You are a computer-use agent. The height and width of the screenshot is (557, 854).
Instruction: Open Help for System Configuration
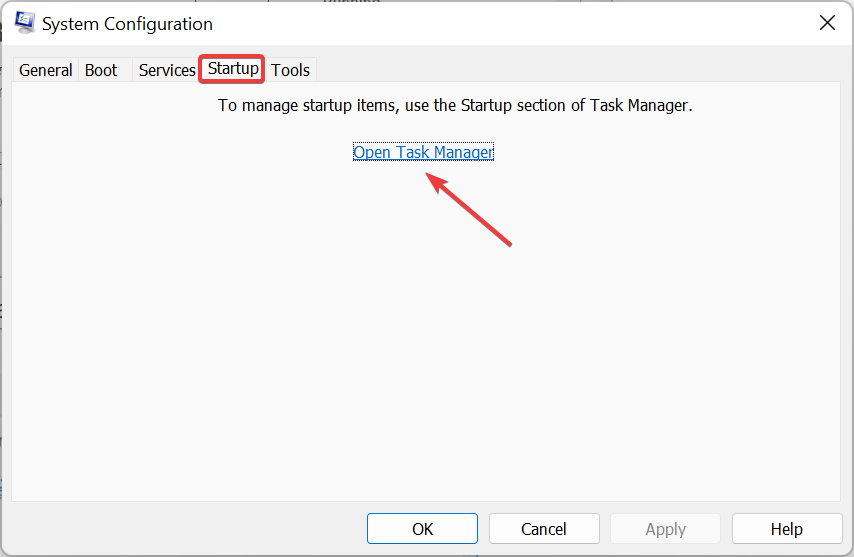click(786, 529)
